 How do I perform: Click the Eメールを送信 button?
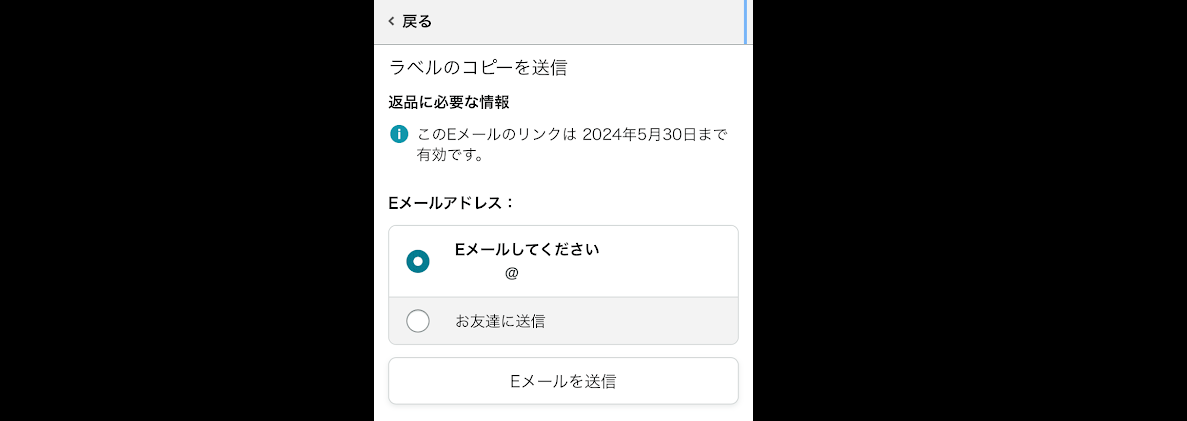tap(563, 381)
